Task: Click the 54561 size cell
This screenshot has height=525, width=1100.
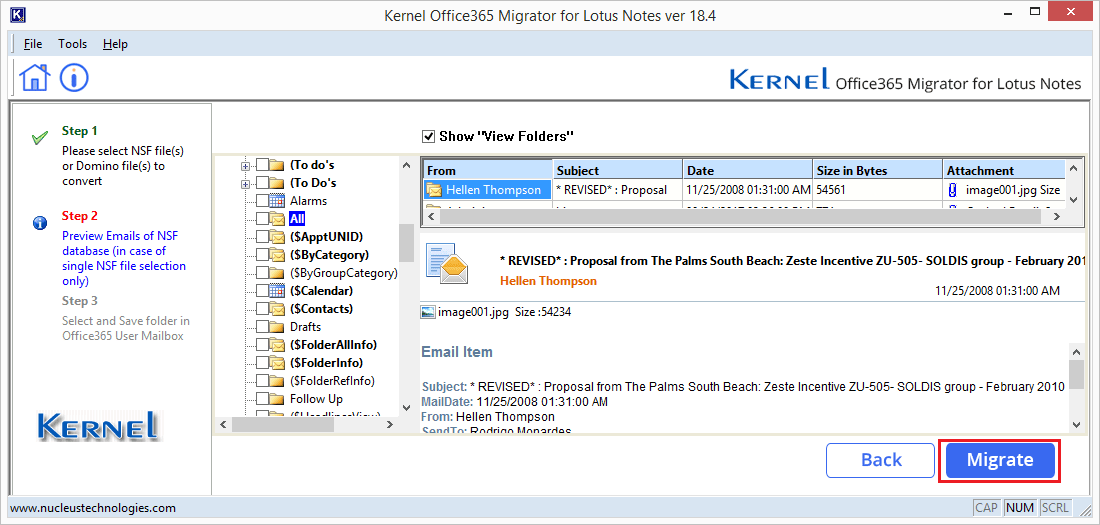Action: [878, 190]
